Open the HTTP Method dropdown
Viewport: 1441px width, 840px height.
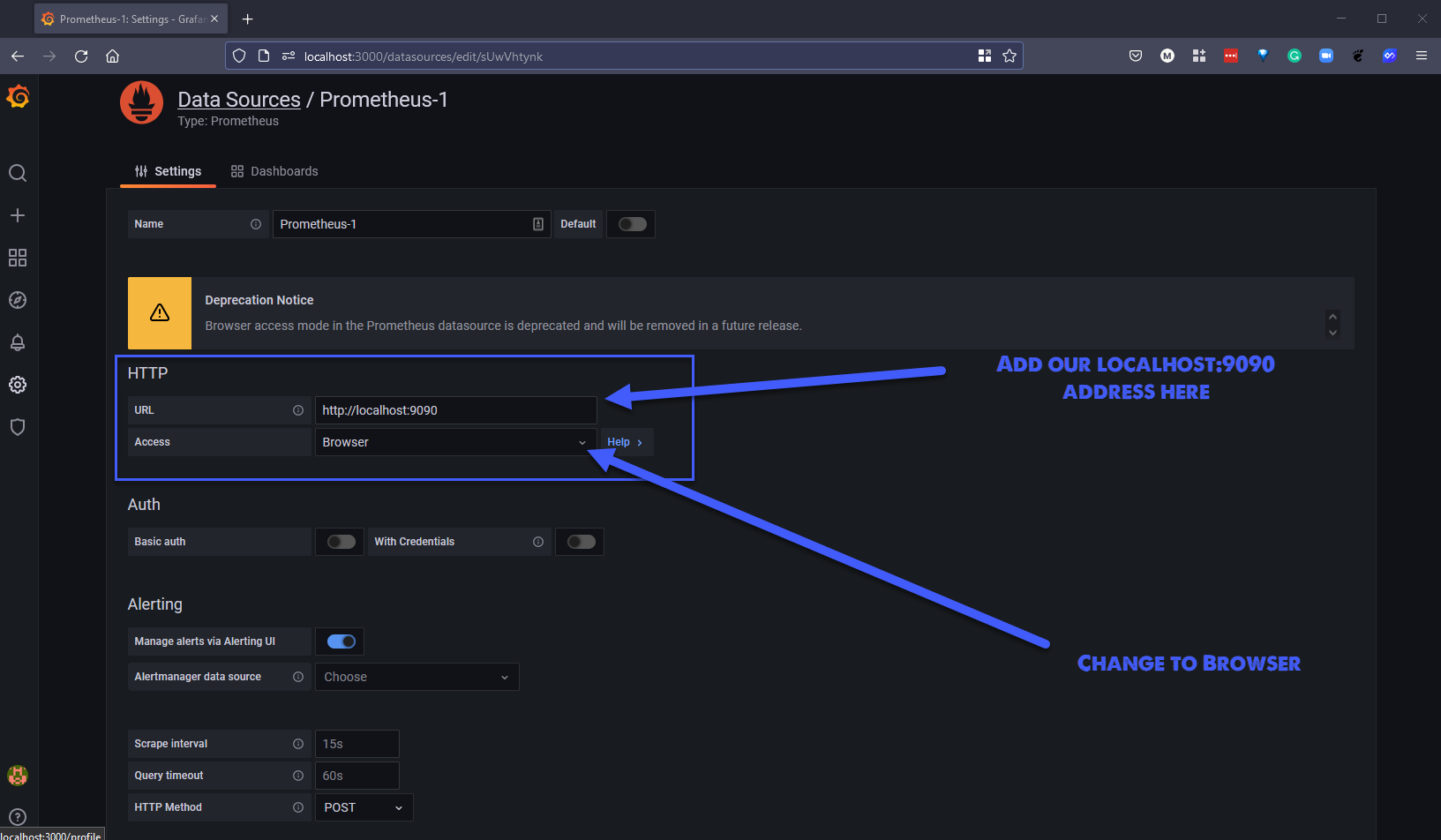point(364,807)
